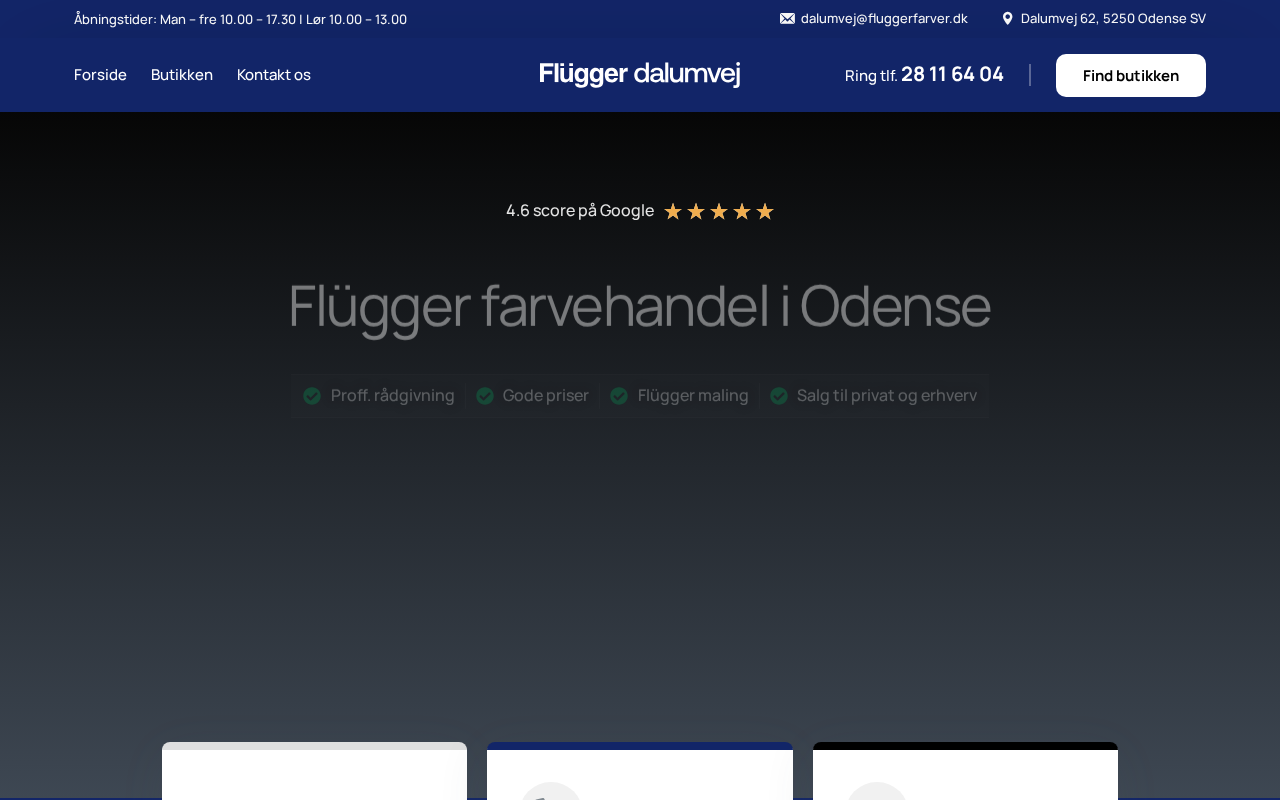Click the 4.6 score på Google text

[x=580, y=211]
